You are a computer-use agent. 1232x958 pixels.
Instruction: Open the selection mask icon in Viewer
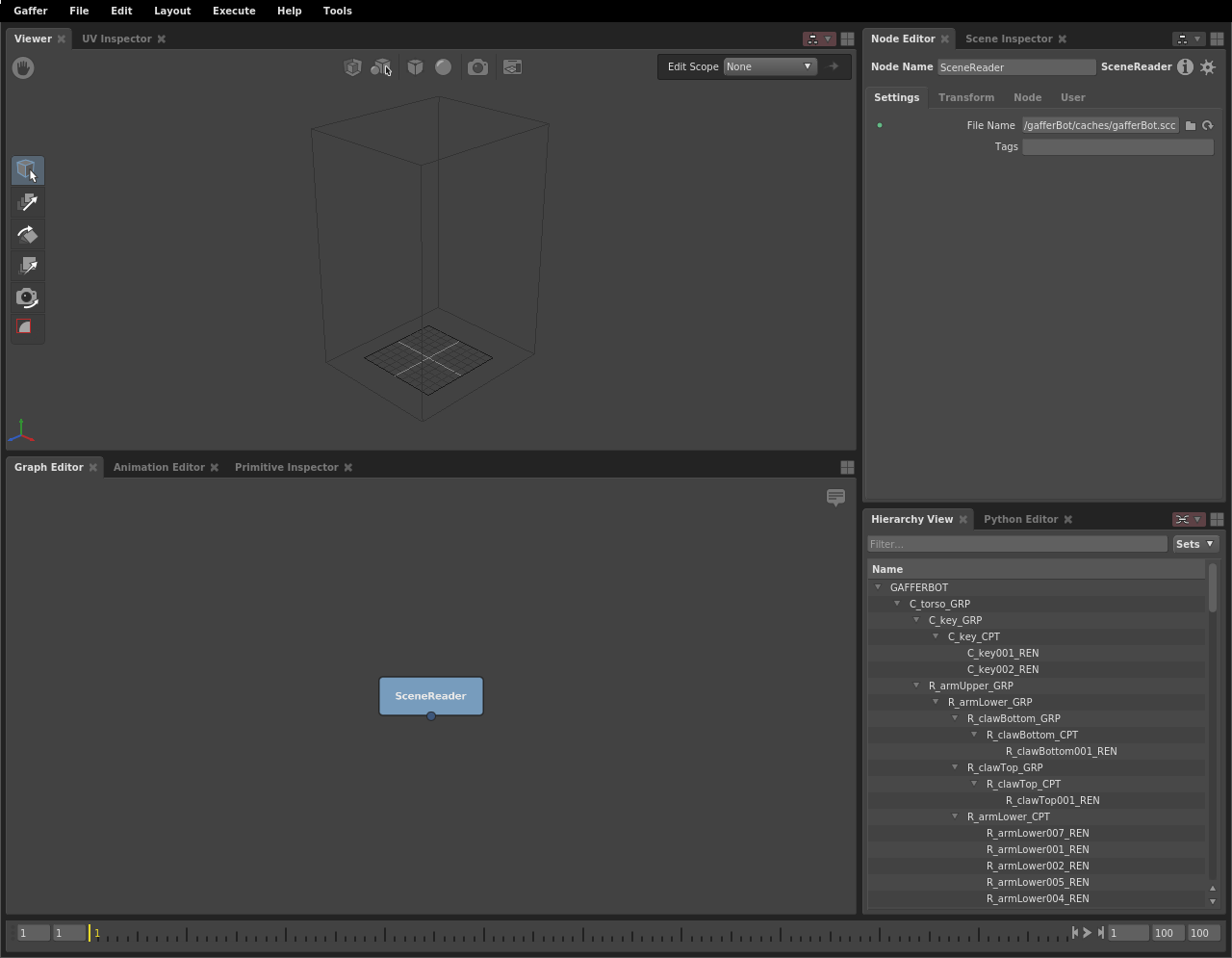pyautogui.click(x=381, y=67)
